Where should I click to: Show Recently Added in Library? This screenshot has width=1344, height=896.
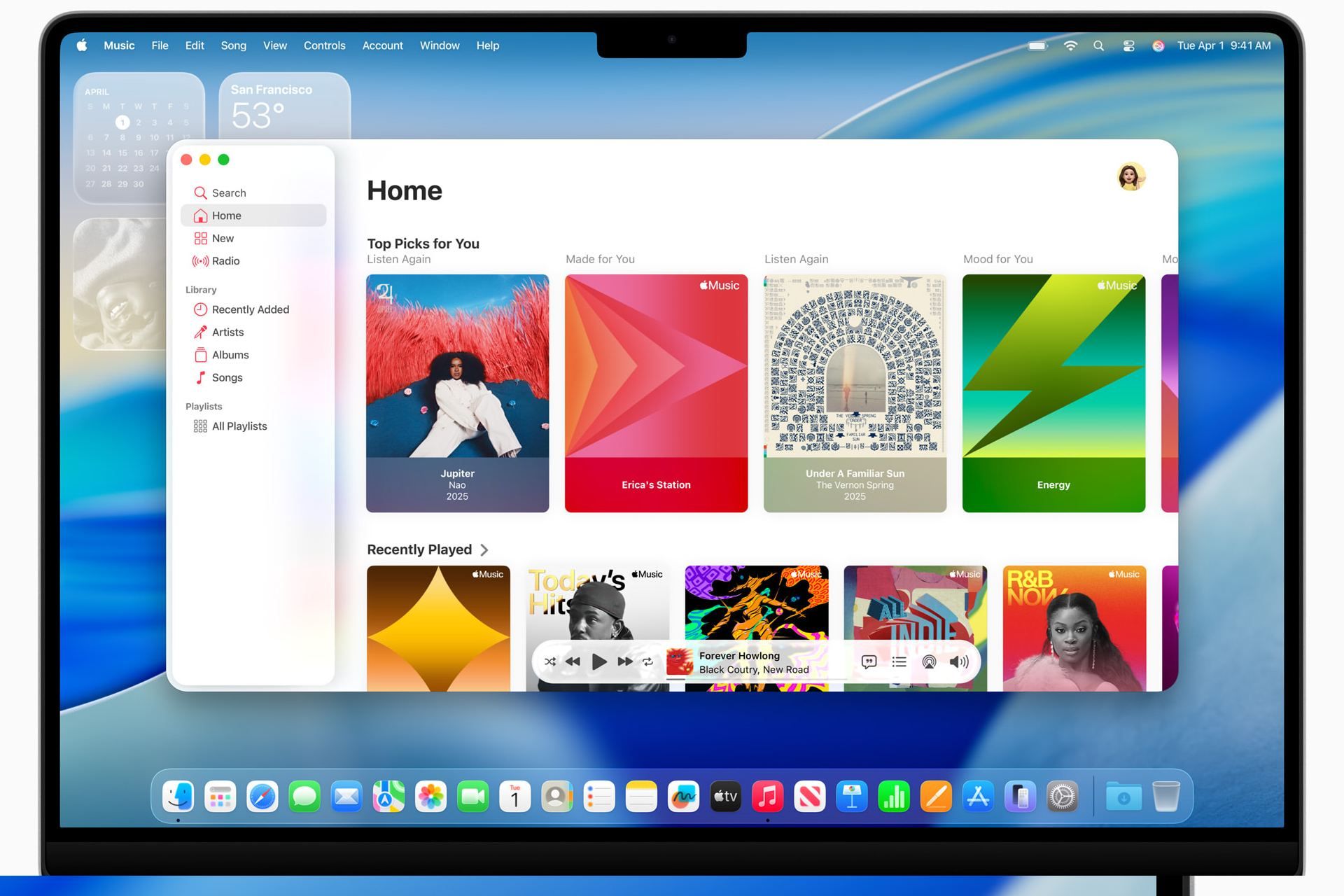coord(253,309)
